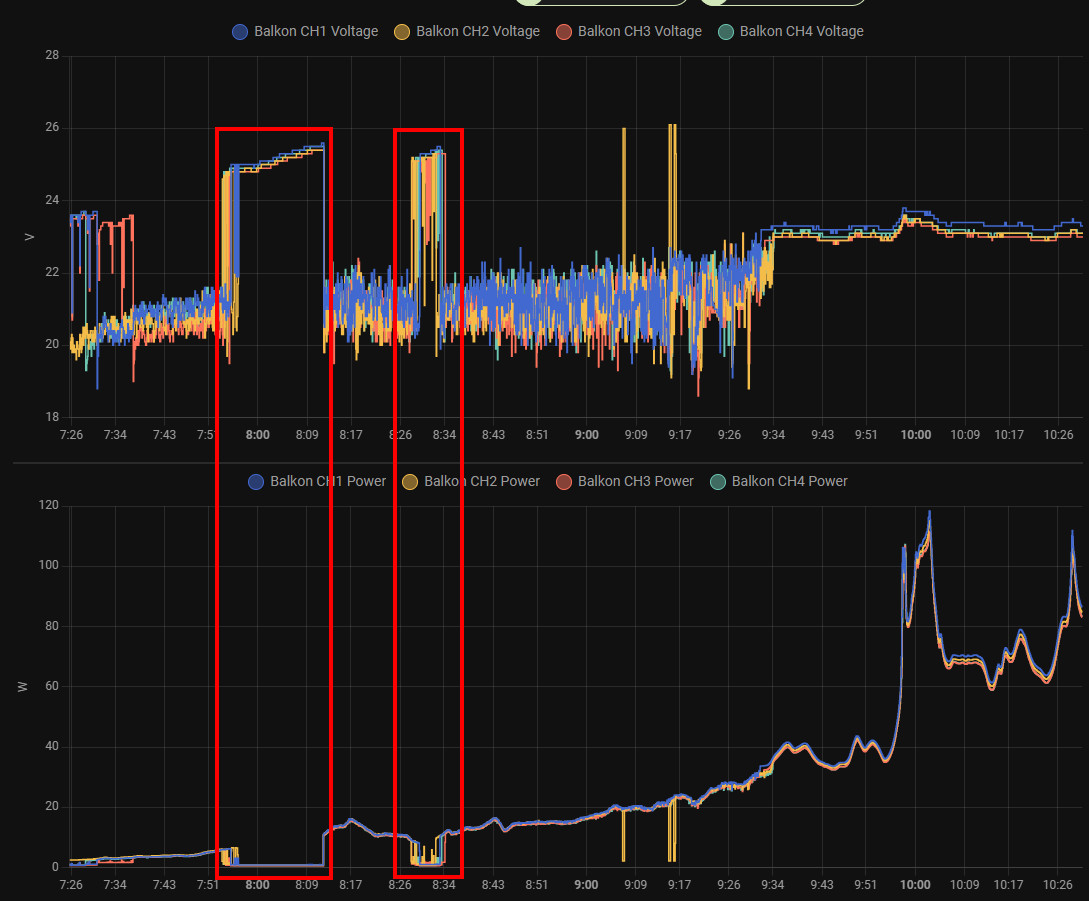Viewport: 1089px width, 901px height.
Task: Click the 8:00 tick on power chart axis
Action: click(258, 885)
